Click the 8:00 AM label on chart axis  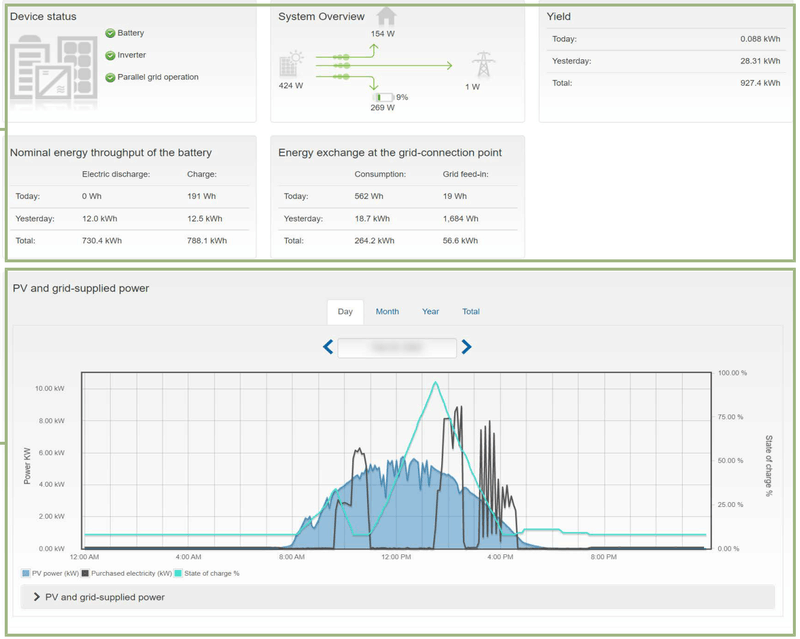tap(292, 557)
